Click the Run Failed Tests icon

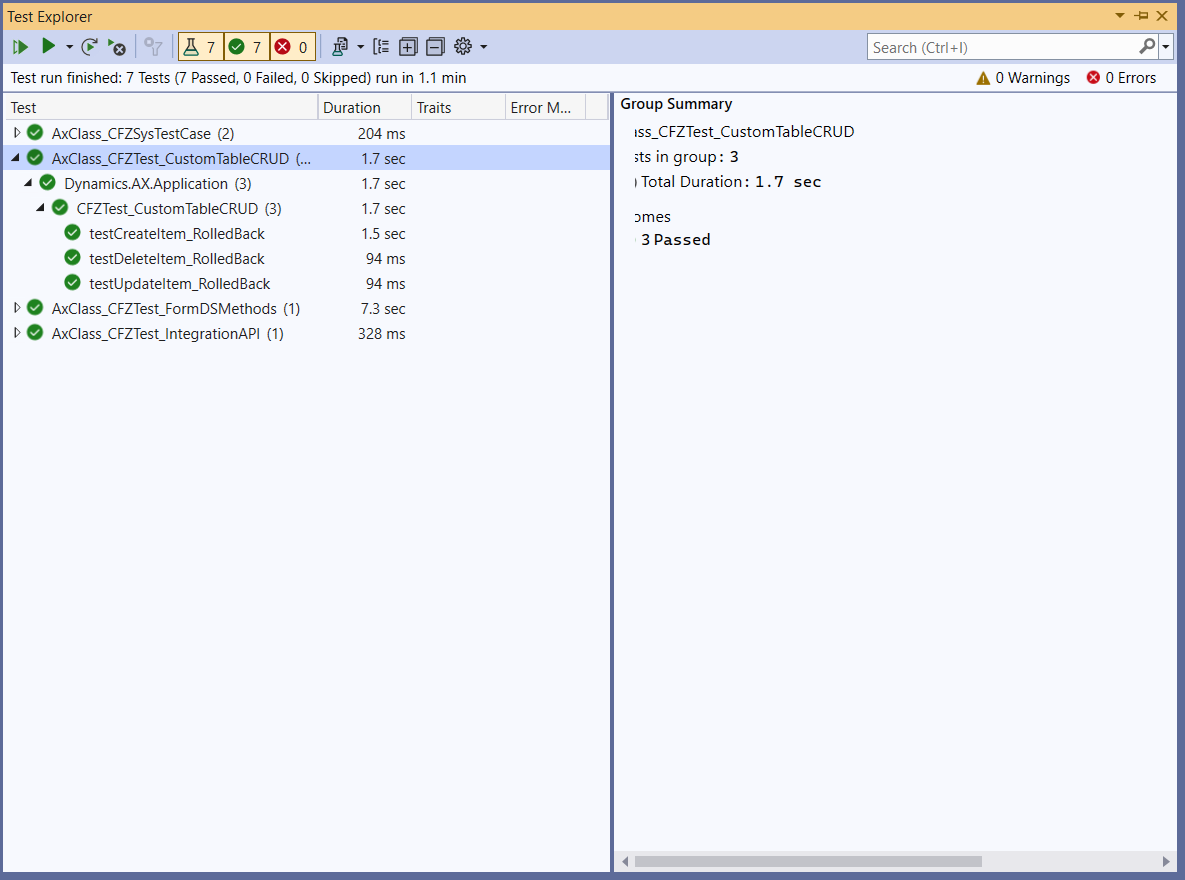coord(117,47)
